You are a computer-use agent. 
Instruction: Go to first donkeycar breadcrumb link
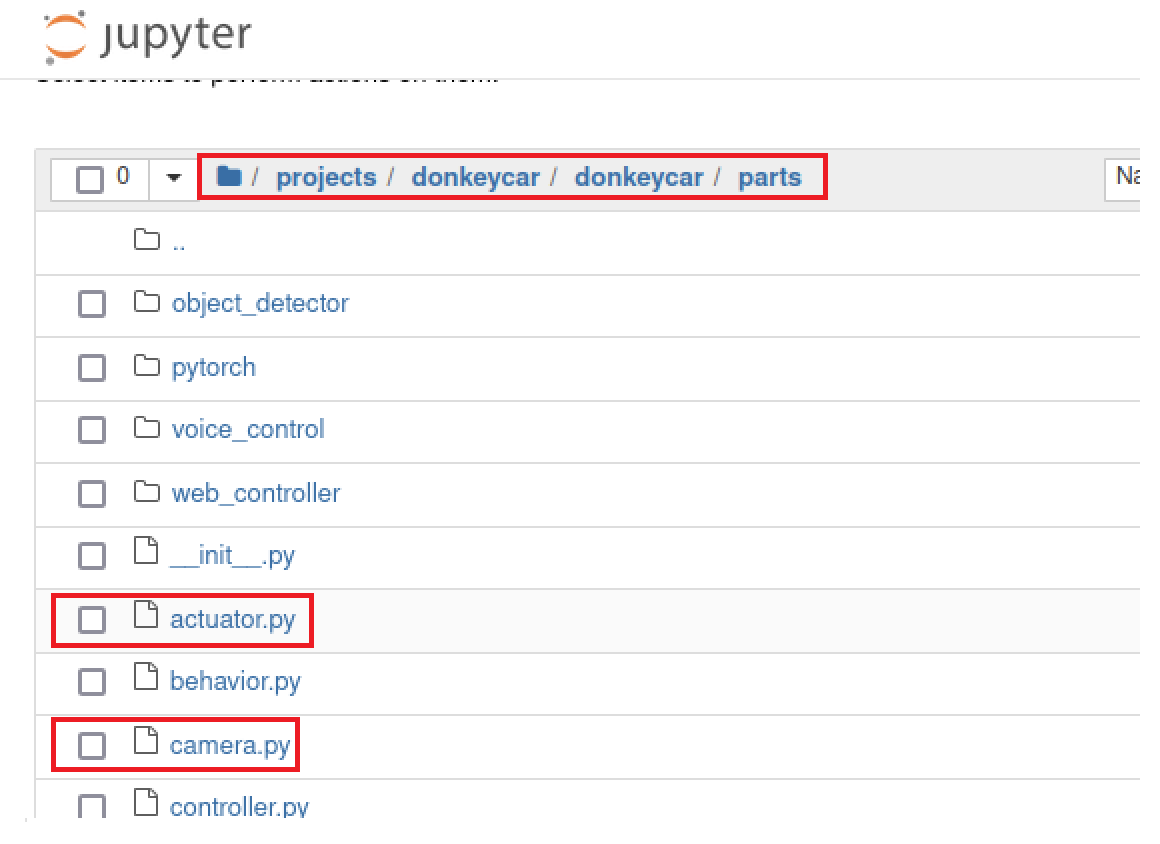[x=475, y=177]
